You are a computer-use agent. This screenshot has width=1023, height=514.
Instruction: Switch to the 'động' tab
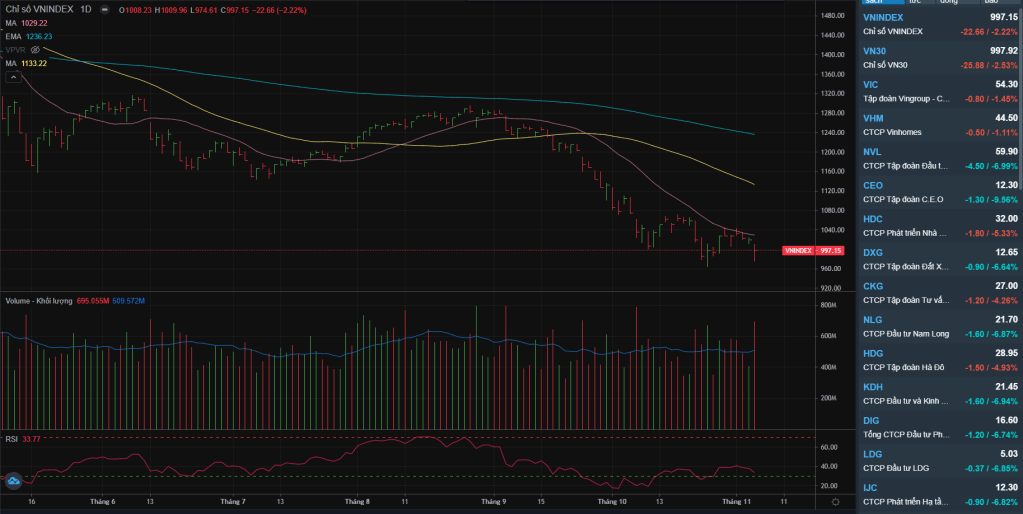pos(948,3)
